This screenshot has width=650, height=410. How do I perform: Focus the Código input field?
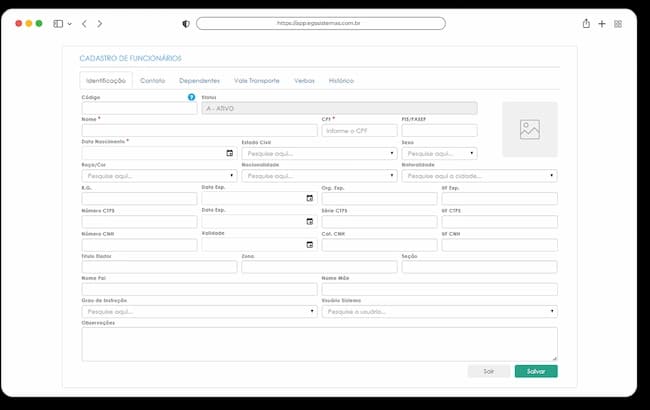(x=139, y=108)
